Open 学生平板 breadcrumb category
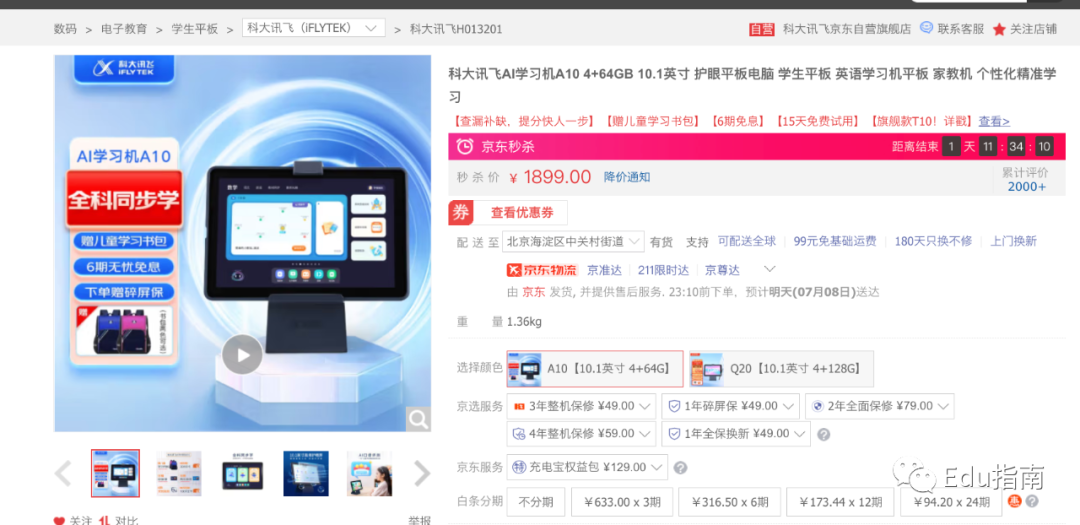The height and width of the screenshot is (525, 1080). [195, 29]
